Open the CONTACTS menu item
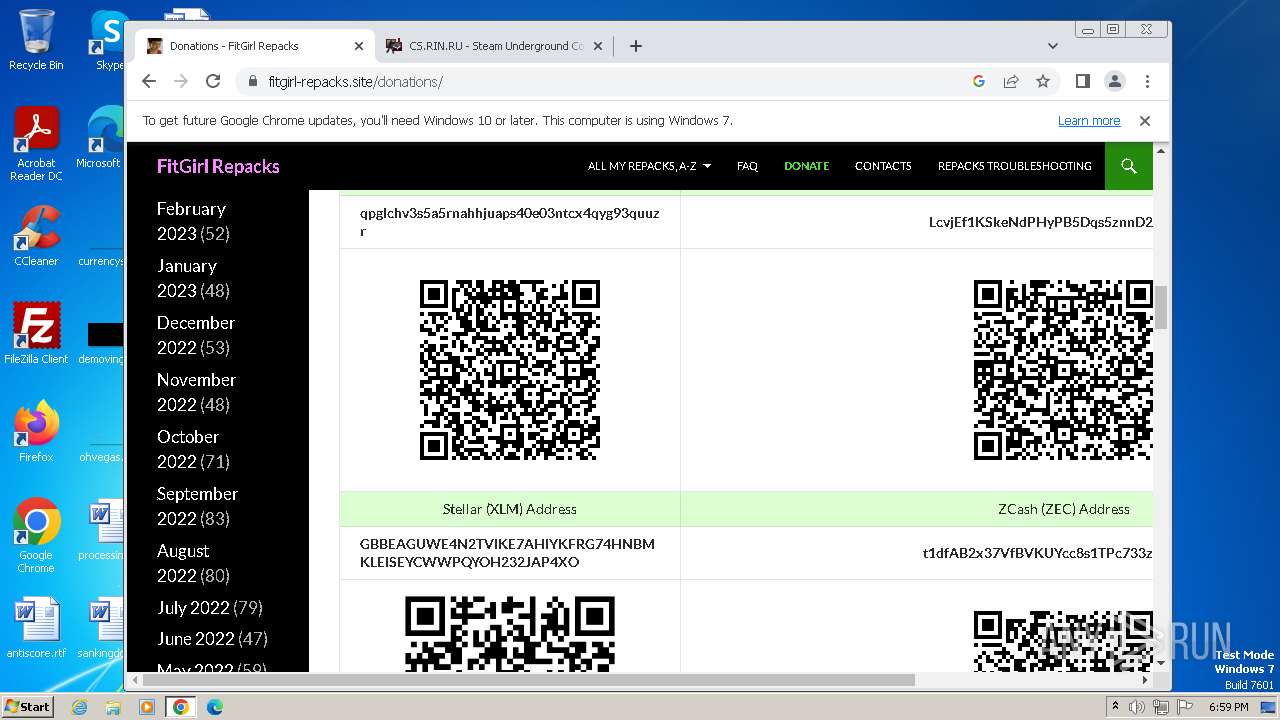 point(883,166)
